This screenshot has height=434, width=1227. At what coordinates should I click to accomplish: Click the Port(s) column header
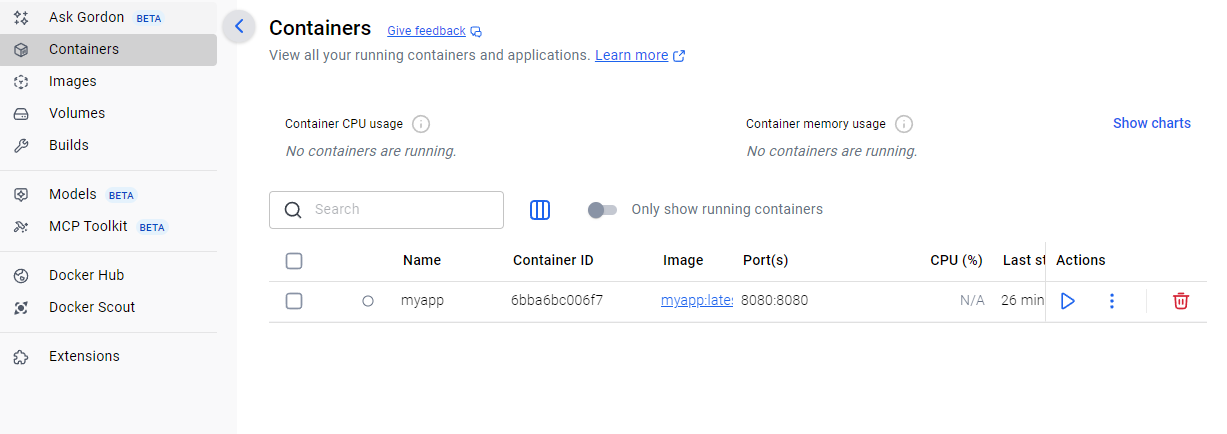click(x=766, y=260)
